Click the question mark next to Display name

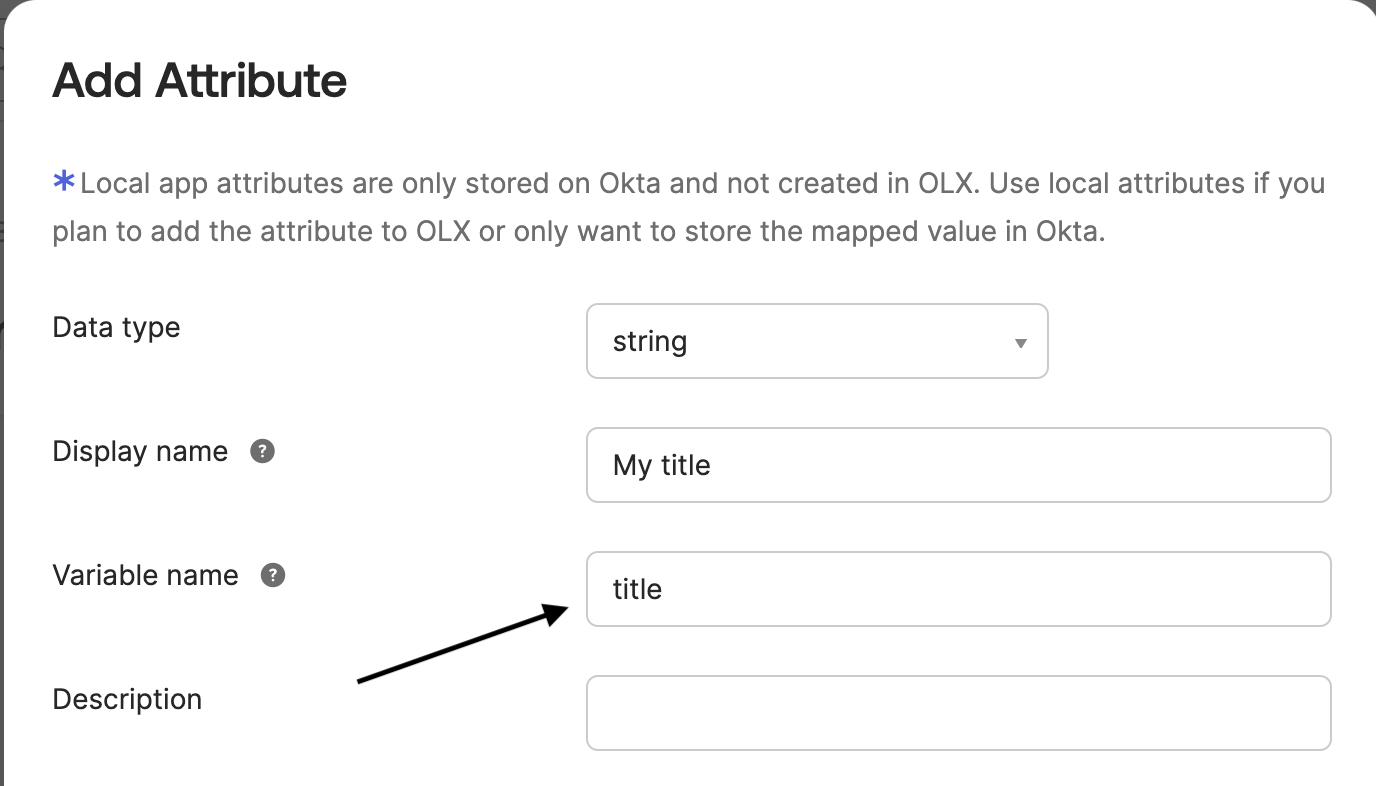(261, 451)
